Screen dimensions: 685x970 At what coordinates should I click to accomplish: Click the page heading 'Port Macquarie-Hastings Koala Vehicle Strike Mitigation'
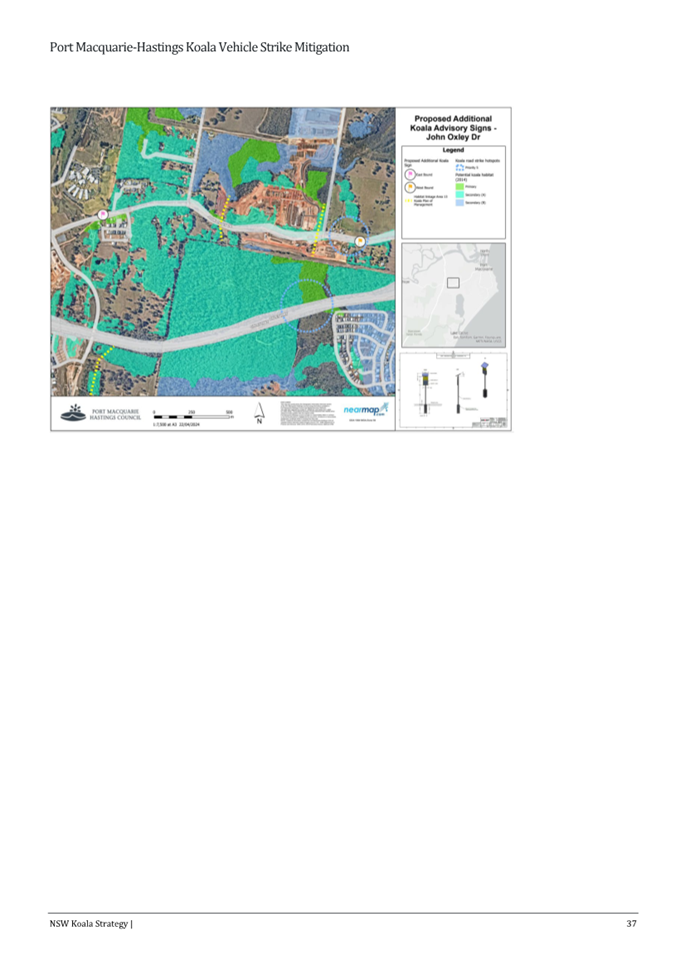199,48
